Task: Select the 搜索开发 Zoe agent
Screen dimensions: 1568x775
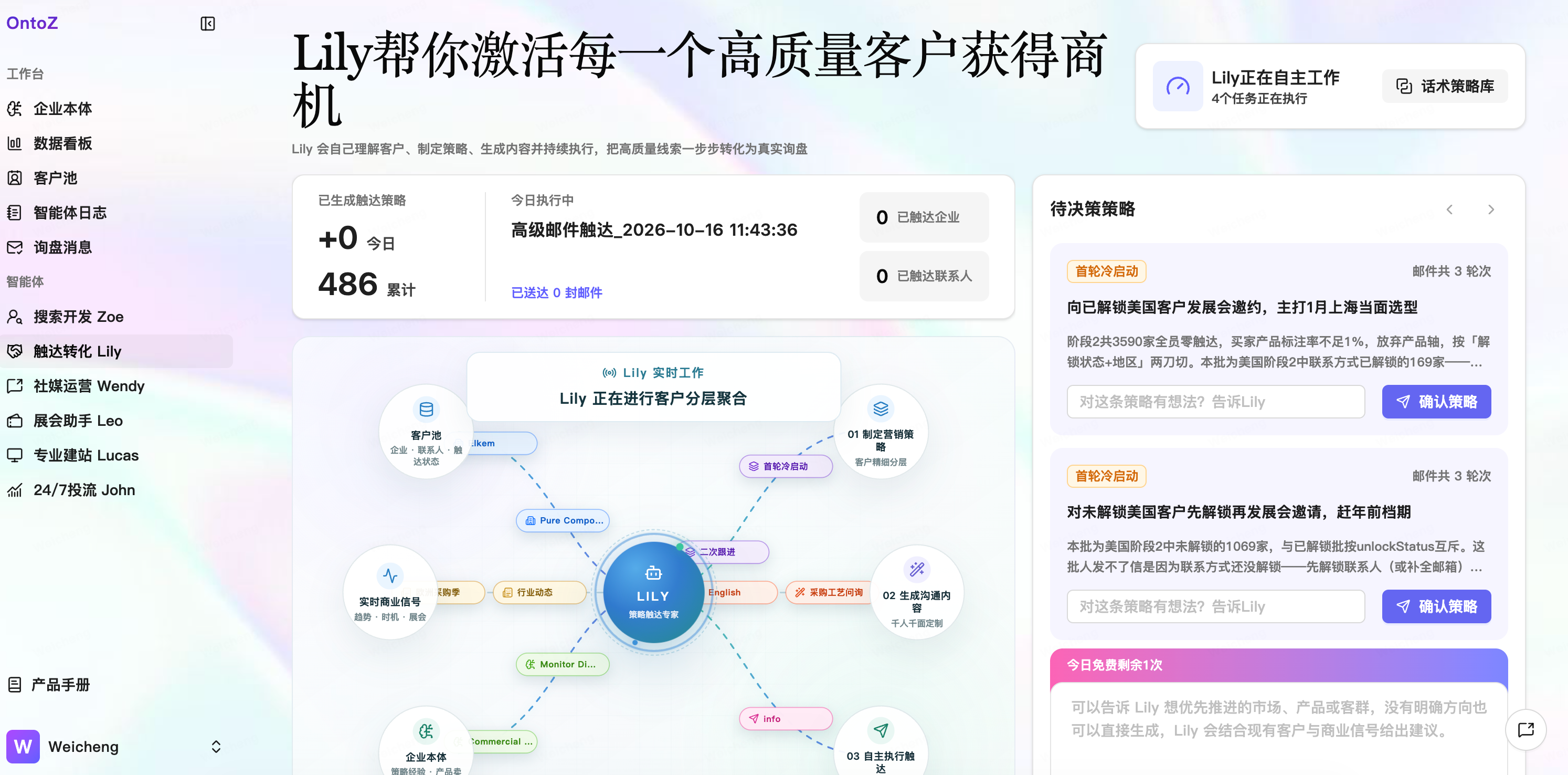Action: (x=115, y=317)
